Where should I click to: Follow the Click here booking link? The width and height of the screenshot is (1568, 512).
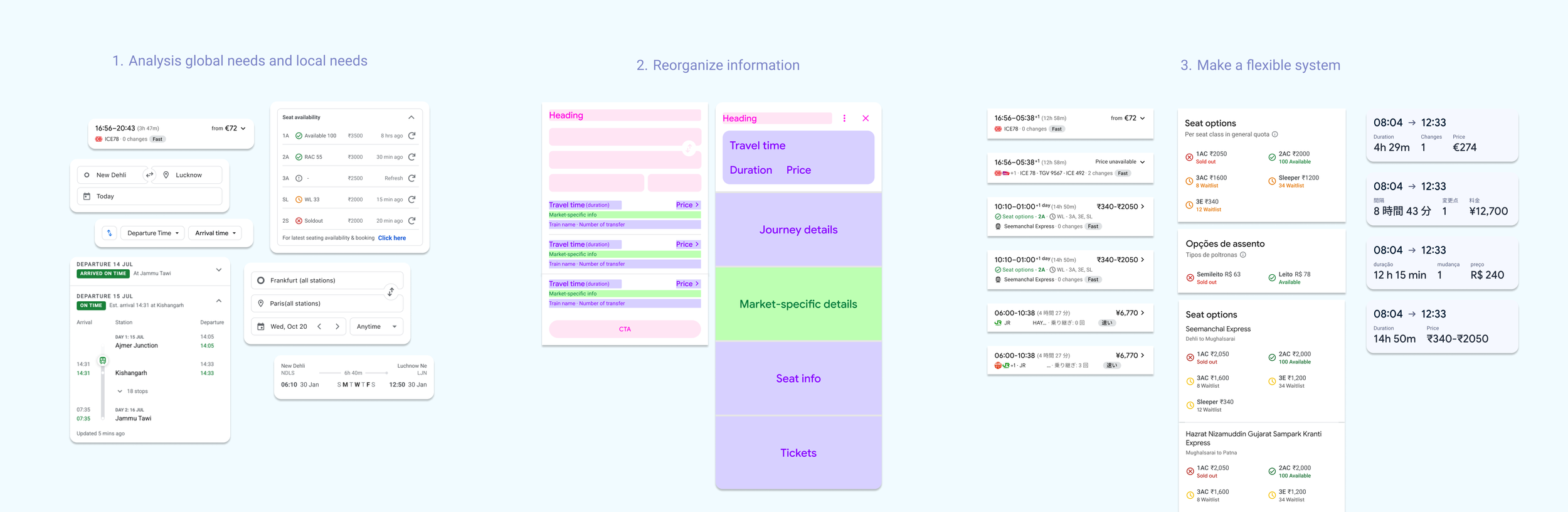click(392, 238)
